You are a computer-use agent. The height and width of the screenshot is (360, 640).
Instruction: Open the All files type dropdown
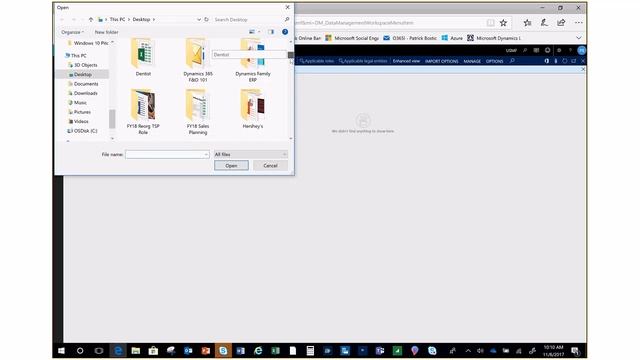(251, 154)
